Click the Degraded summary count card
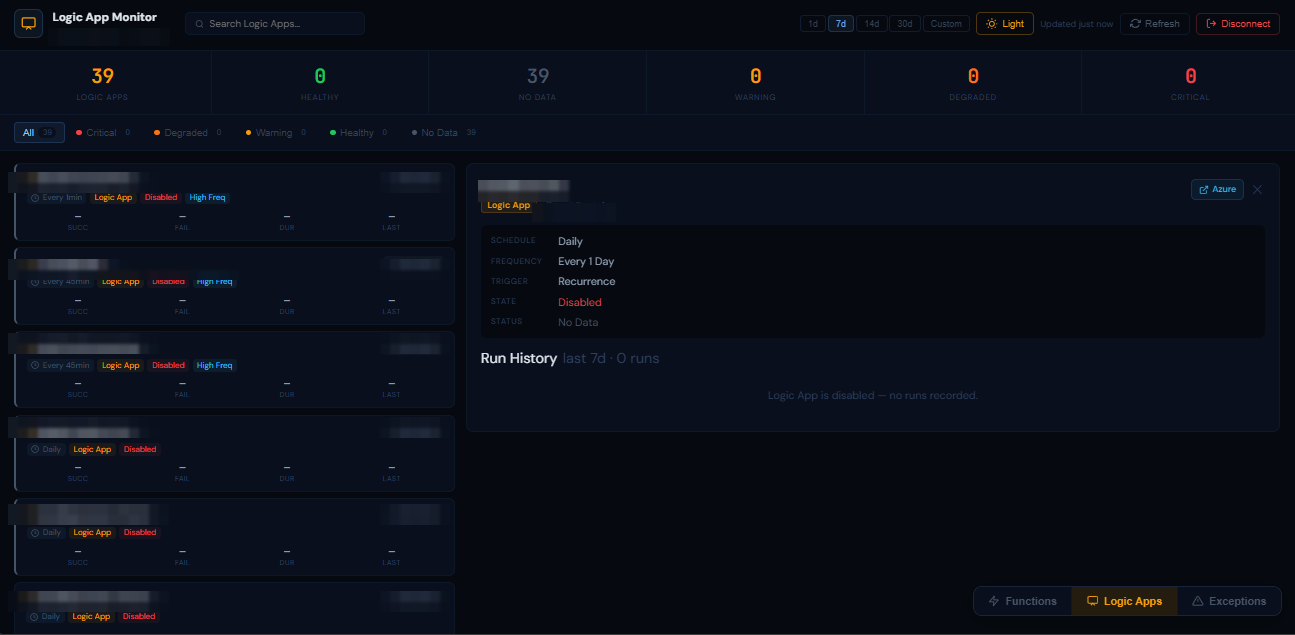The width and height of the screenshot is (1295, 635). (973, 83)
